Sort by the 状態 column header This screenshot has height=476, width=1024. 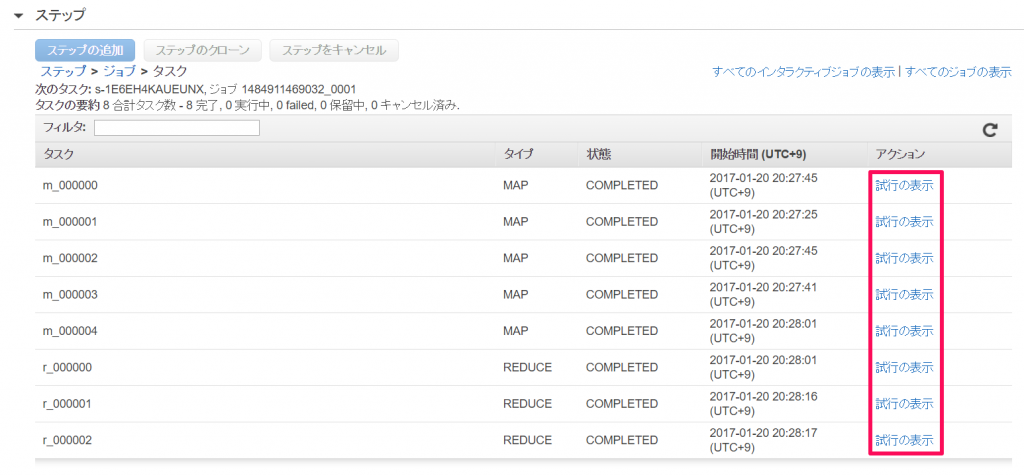[x=598, y=155]
